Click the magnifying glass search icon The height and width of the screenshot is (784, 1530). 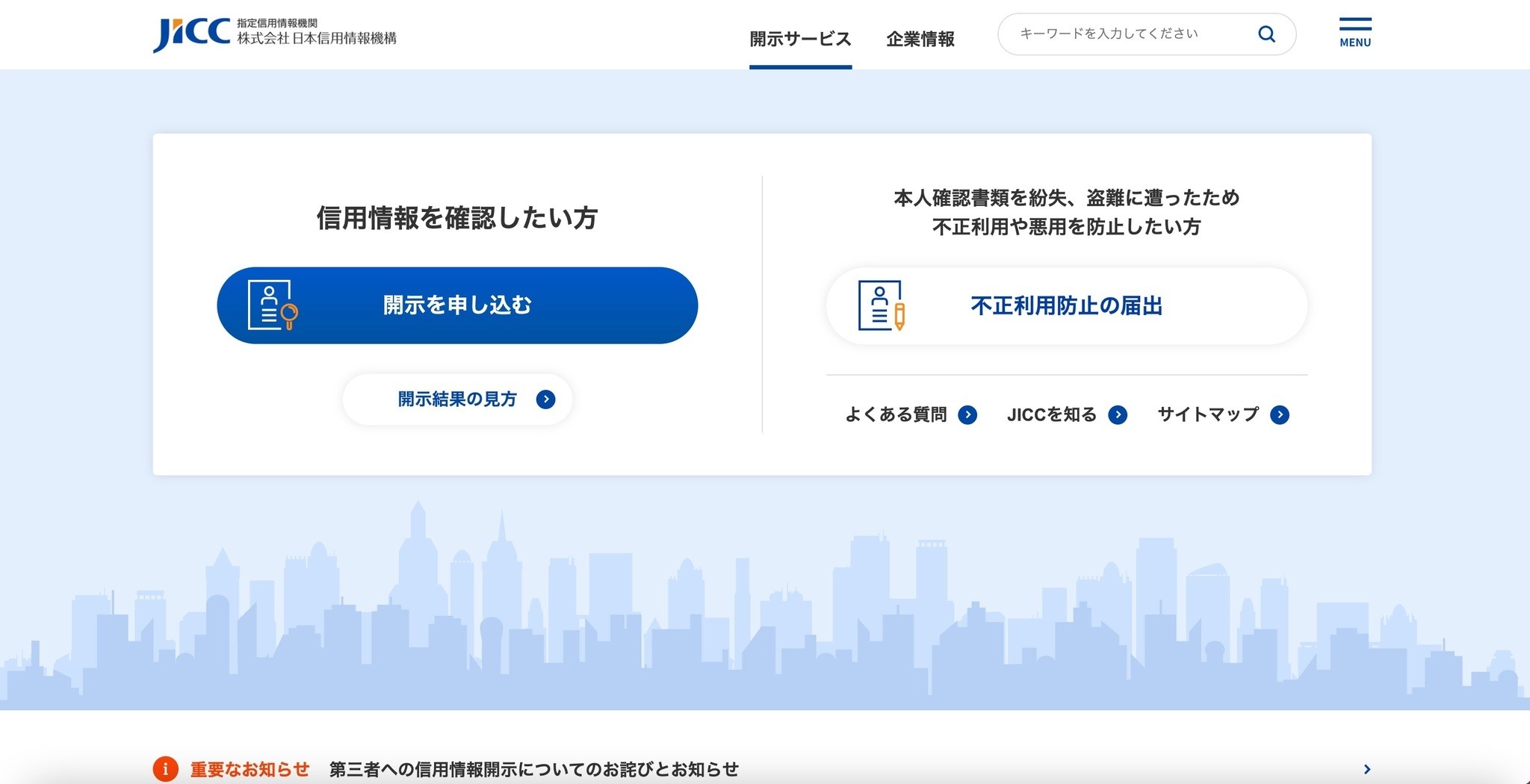1266,34
